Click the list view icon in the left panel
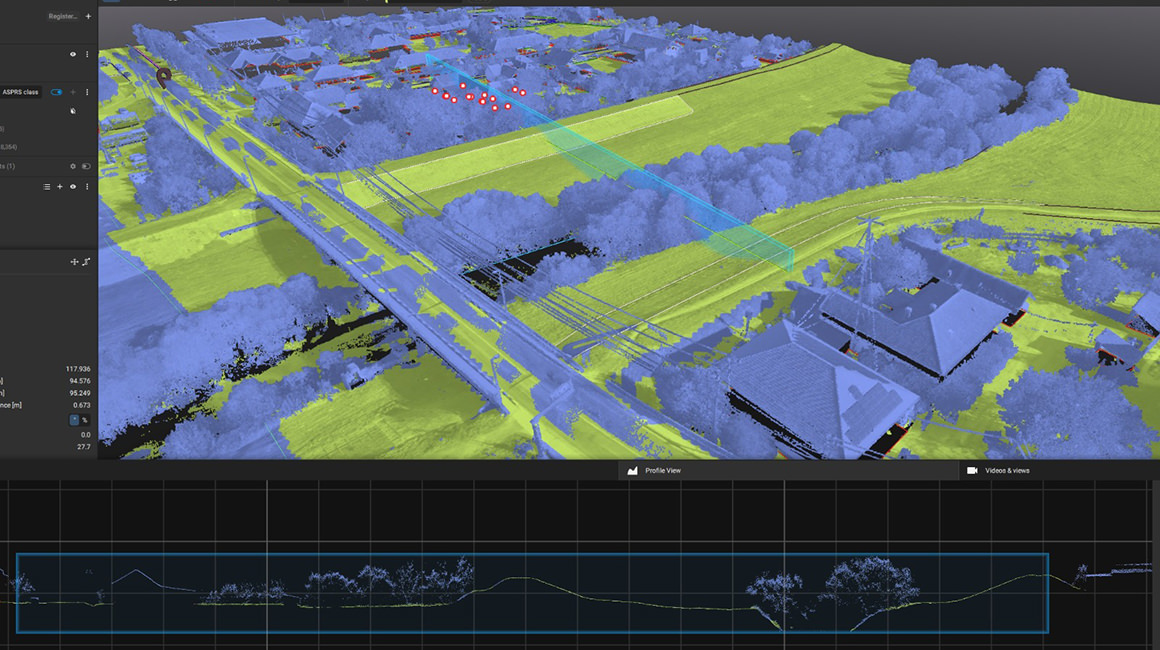The width and height of the screenshot is (1160, 650). [46, 187]
